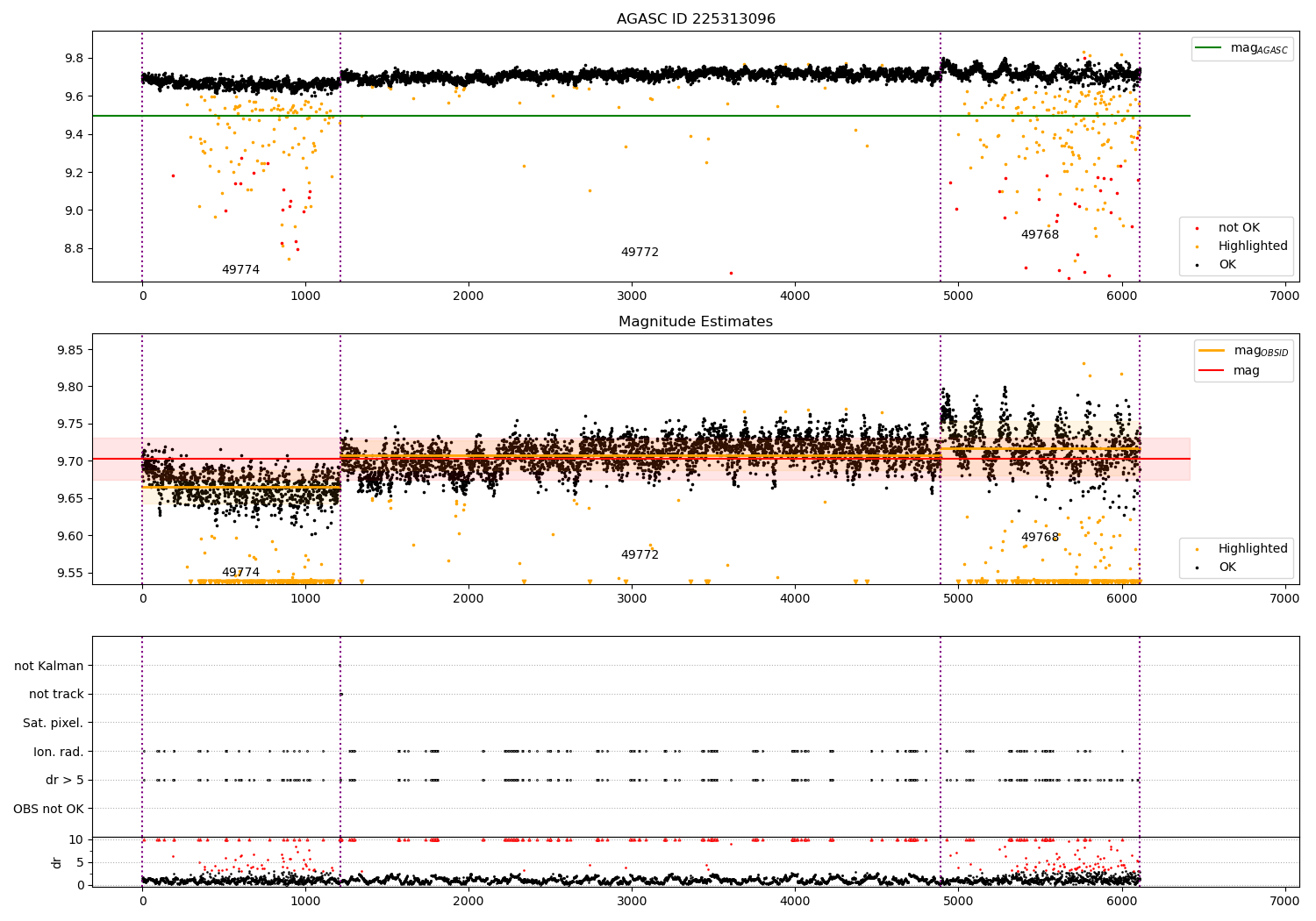
Task: Select the 9.0 y-axis tick label
Action: point(75,211)
